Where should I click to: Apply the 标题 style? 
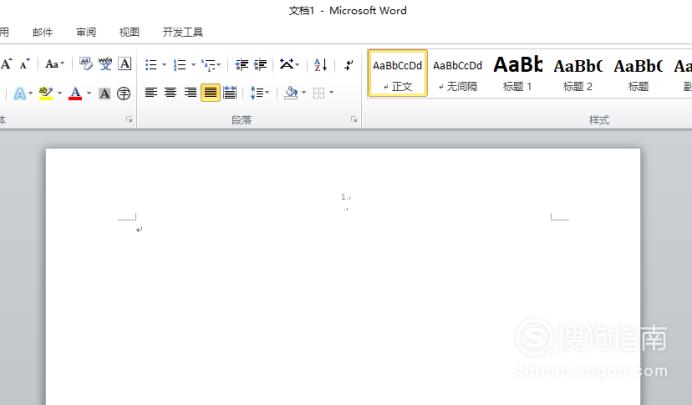(x=638, y=73)
